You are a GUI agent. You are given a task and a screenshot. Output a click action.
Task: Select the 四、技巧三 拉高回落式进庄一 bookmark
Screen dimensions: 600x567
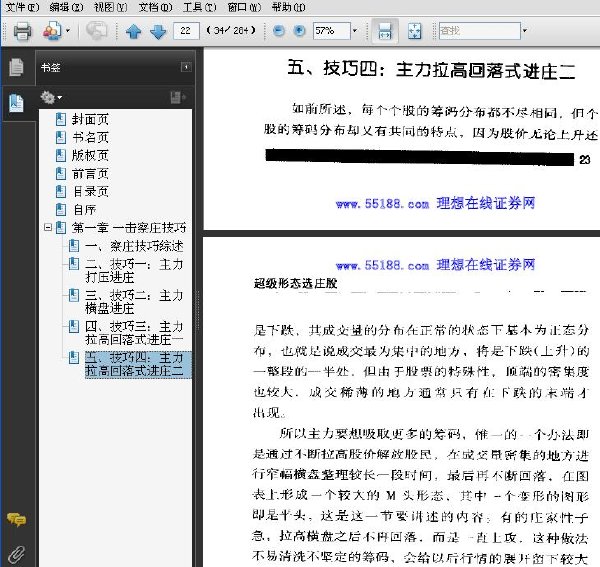click(x=134, y=333)
